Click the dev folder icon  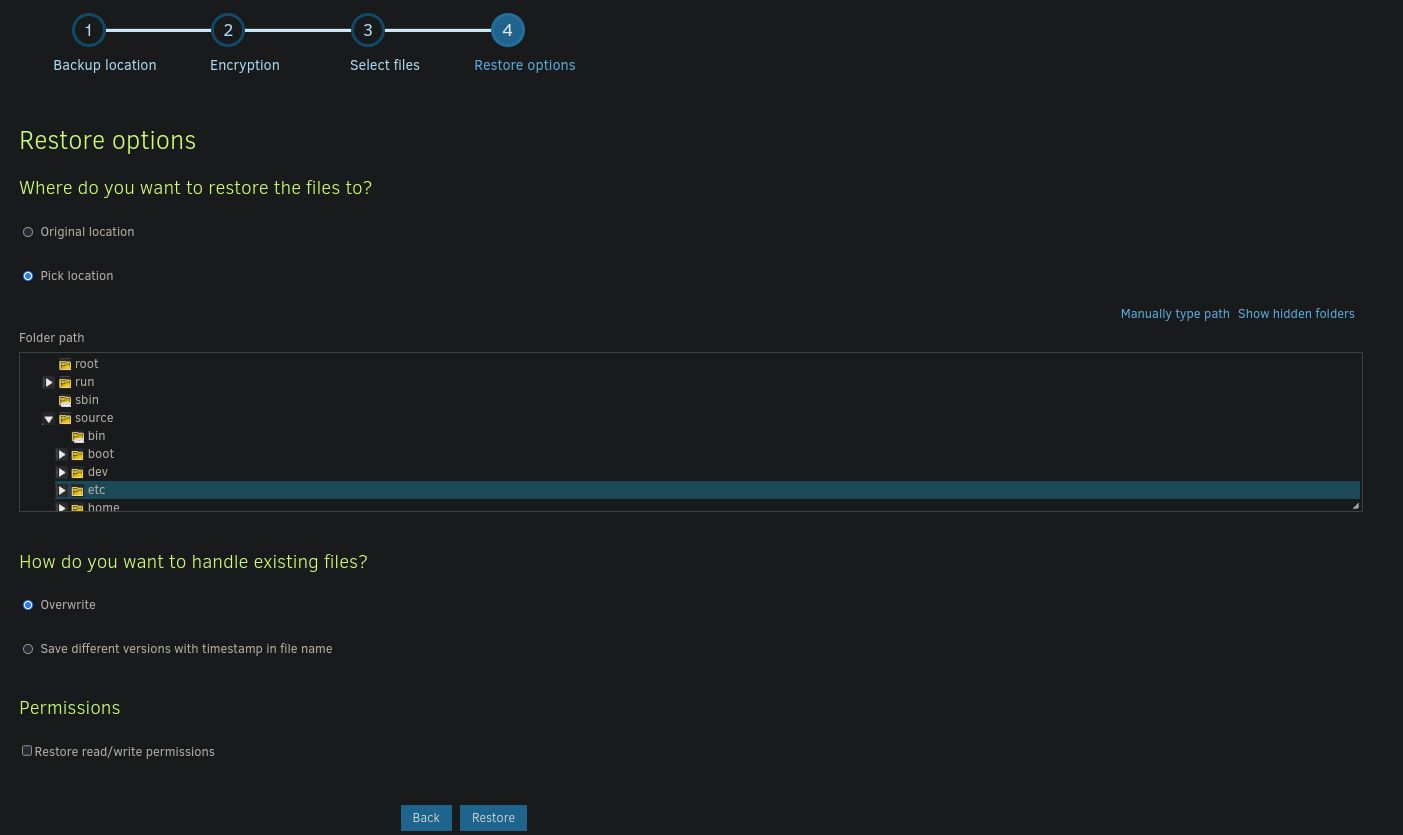pos(78,473)
